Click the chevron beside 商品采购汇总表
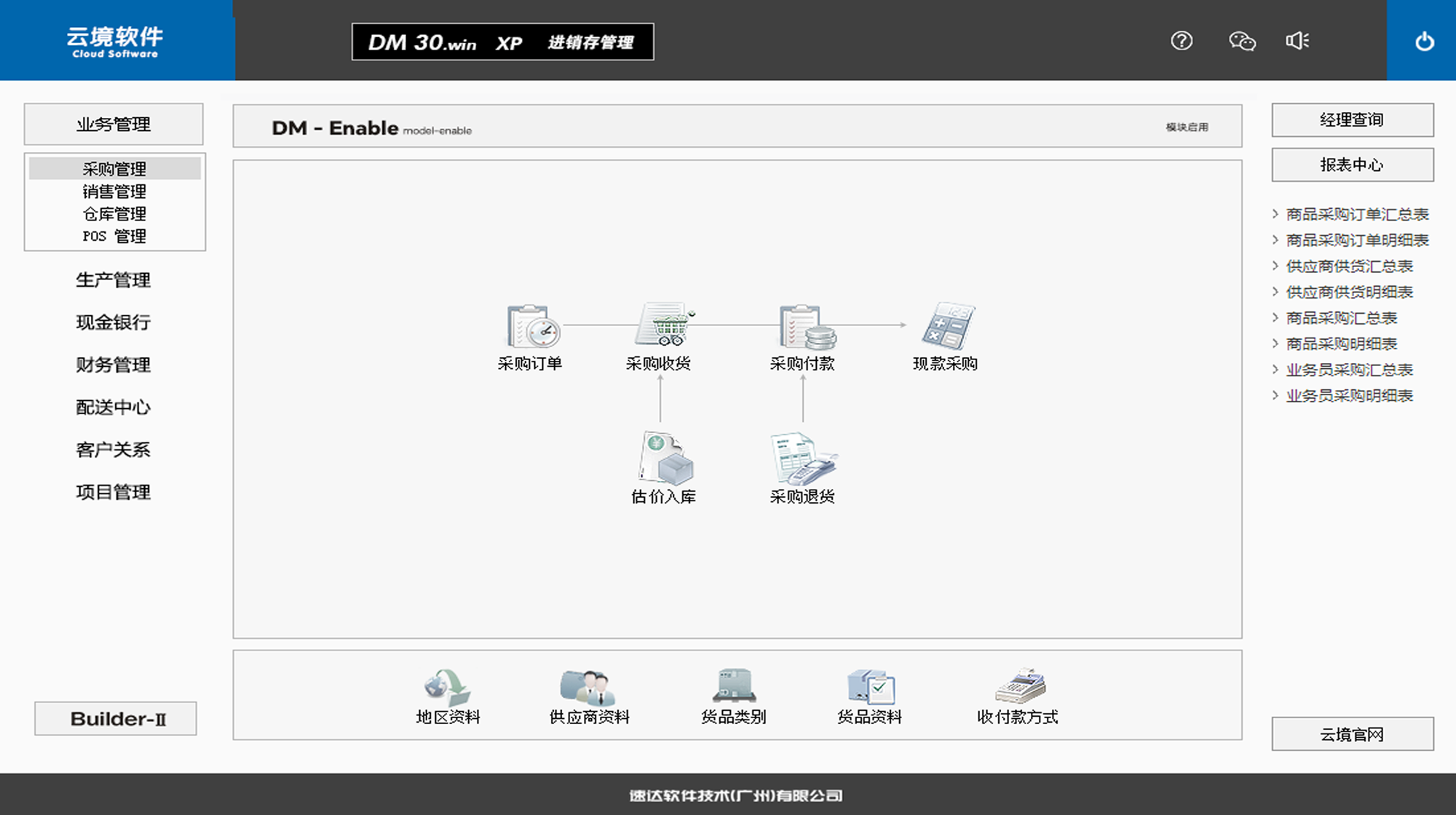Image resolution: width=1456 pixels, height=815 pixels. (1275, 318)
